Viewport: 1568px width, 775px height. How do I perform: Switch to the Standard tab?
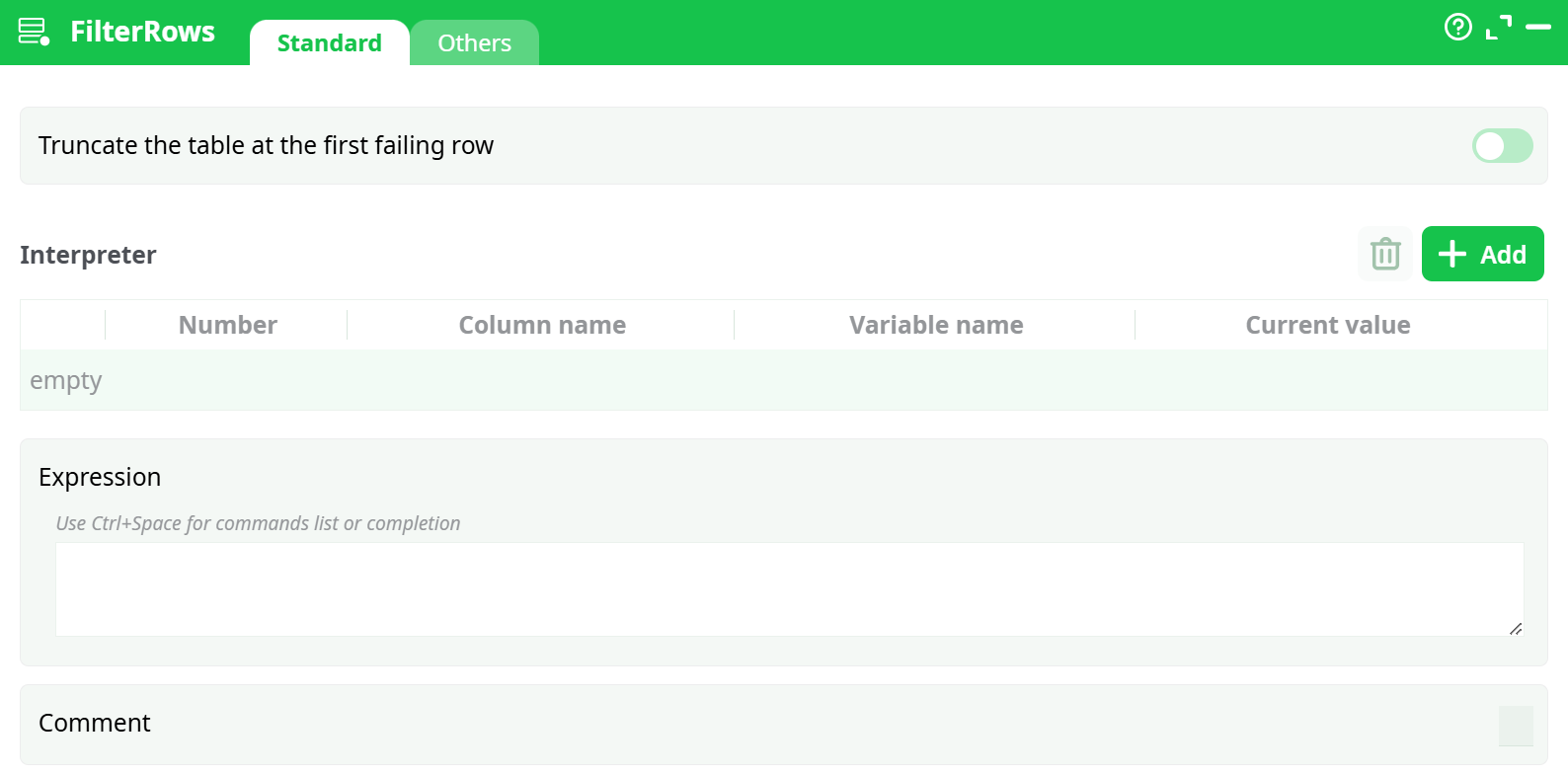[329, 43]
